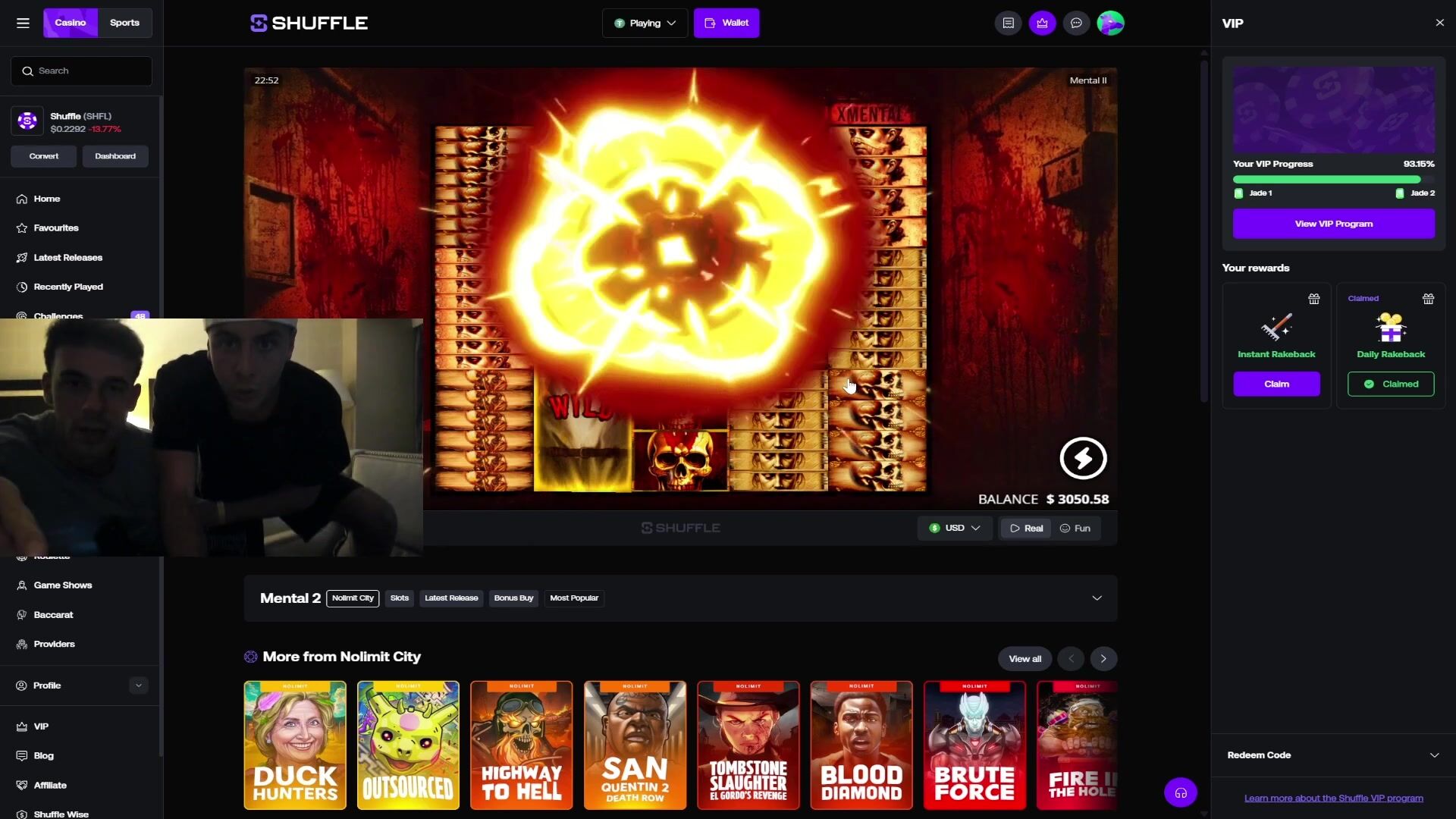The width and height of the screenshot is (1456, 819).
Task: Click the Nolimit City tag
Action: (x=353, y=598)
